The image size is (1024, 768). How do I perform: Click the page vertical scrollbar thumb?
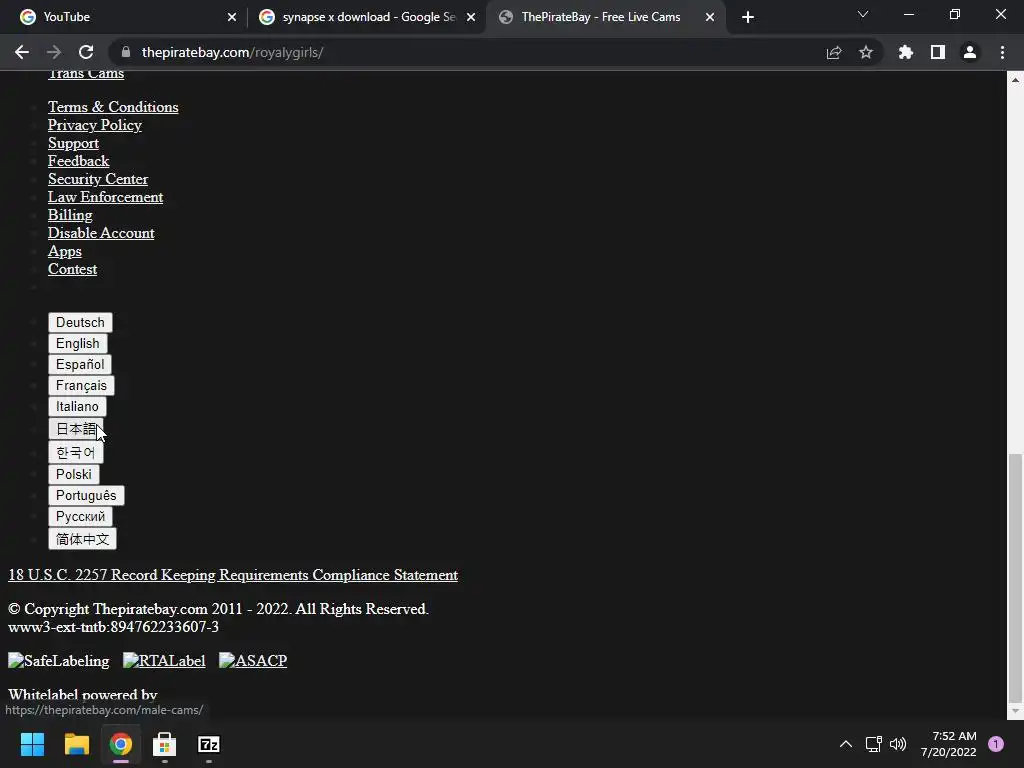(x=1015, y=577)
